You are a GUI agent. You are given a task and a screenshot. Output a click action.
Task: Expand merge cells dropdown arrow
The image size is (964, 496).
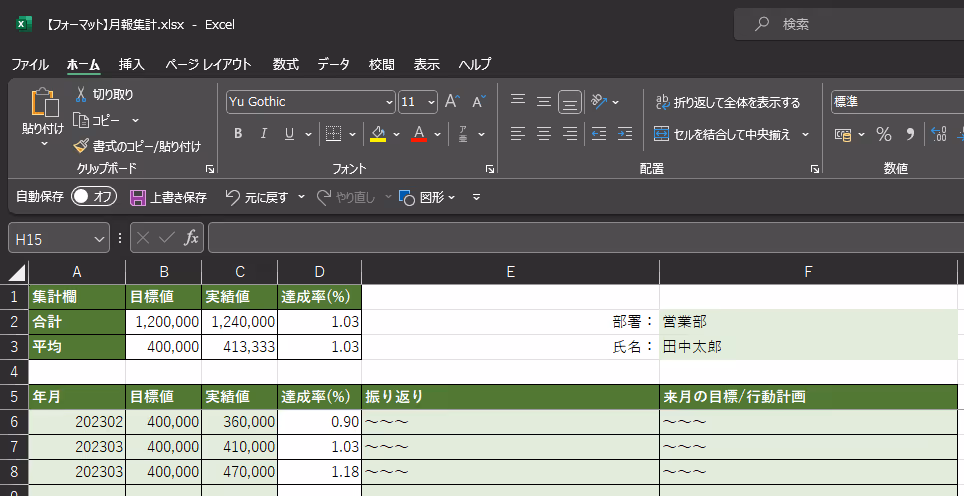click(x=805, y=135)
